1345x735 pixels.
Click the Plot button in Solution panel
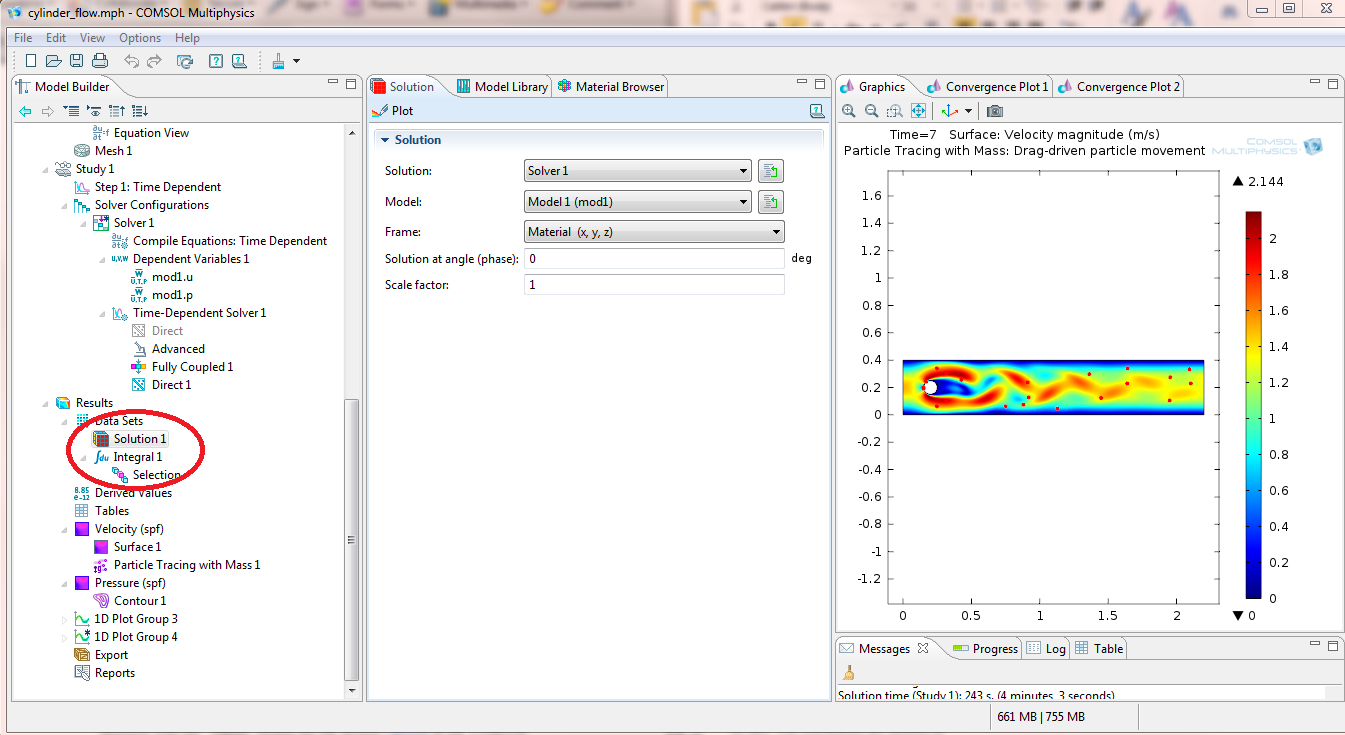[x=392, y=111]
